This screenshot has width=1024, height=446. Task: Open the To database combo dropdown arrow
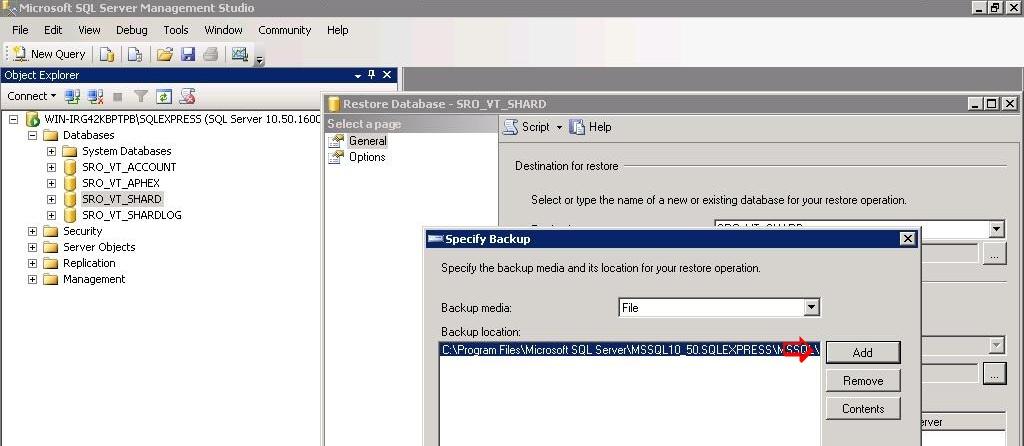coord(996,229)
